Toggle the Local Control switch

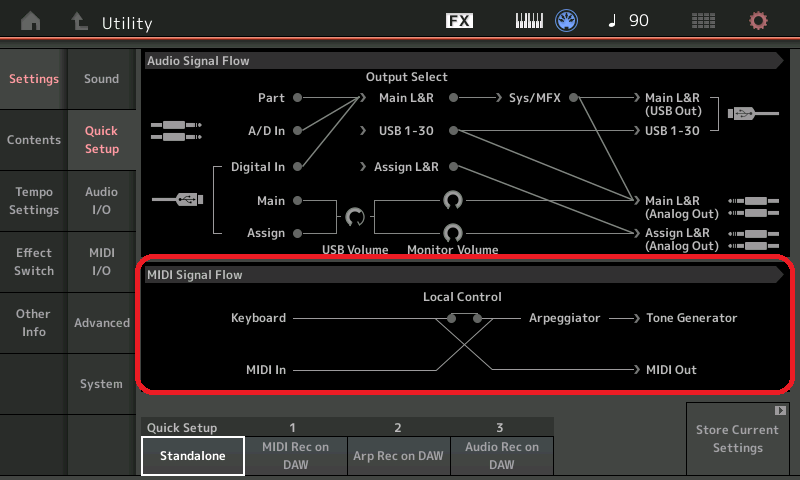465,318
